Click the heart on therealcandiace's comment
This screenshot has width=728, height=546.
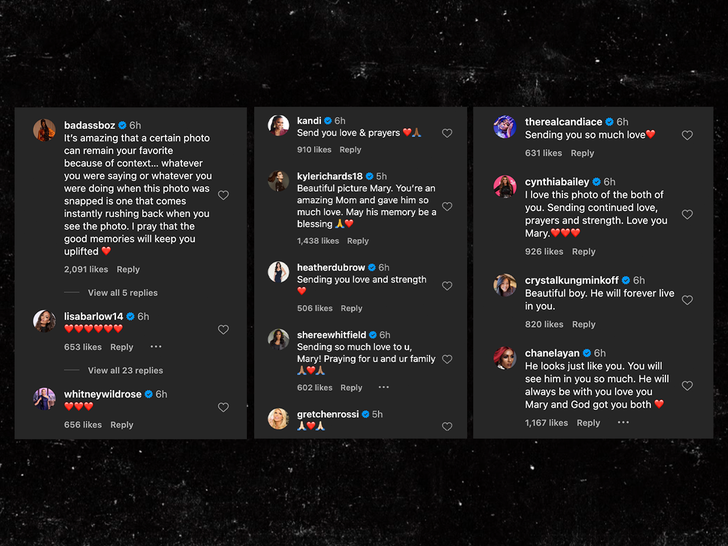point(687,135)
